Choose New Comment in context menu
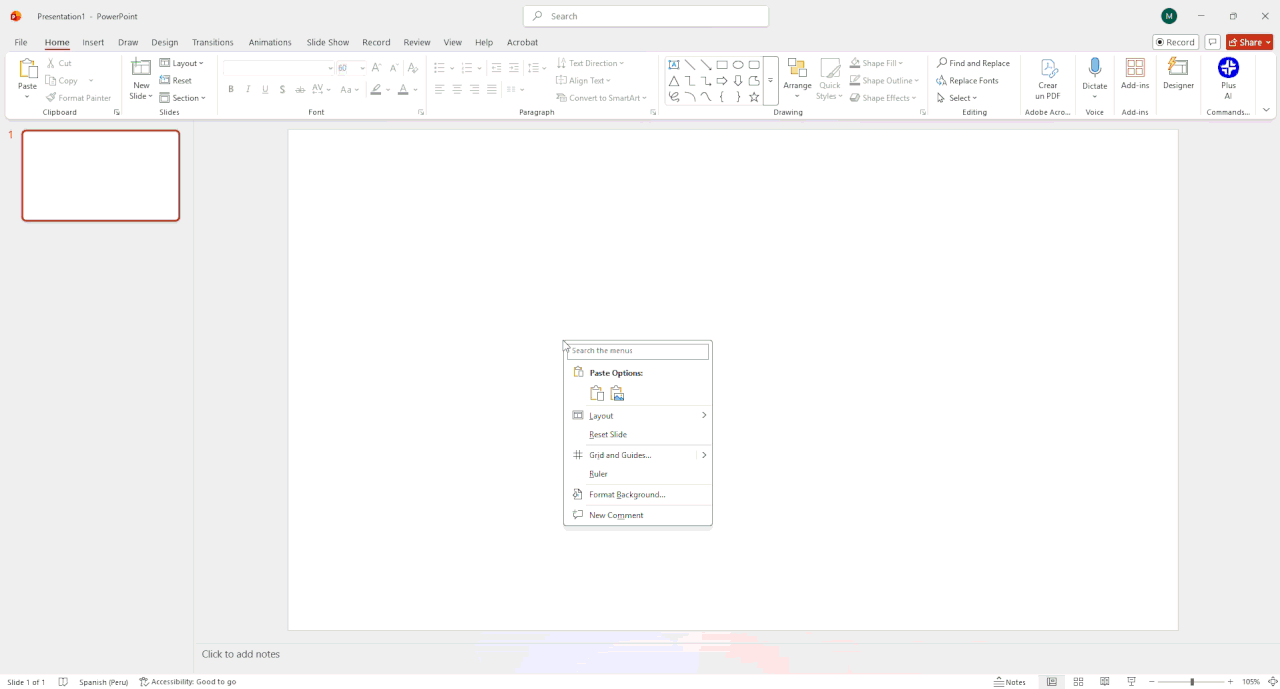Image resolution: width=1280 pixels, height=689 pixels. (x=638, y=515)
